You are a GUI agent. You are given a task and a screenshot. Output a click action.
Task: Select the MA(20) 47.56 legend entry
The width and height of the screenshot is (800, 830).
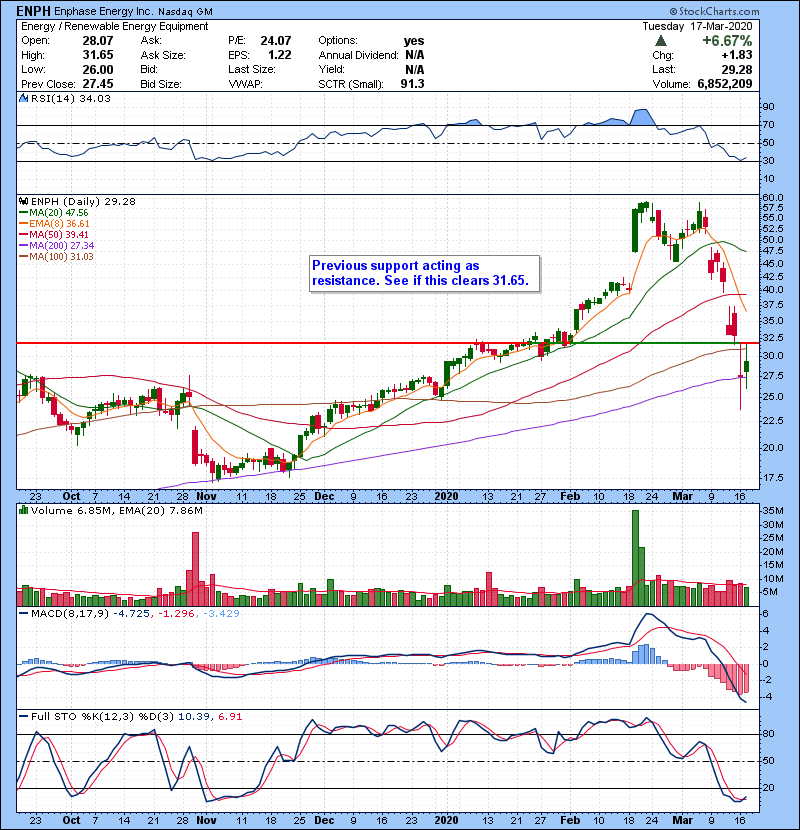point(53,213)
